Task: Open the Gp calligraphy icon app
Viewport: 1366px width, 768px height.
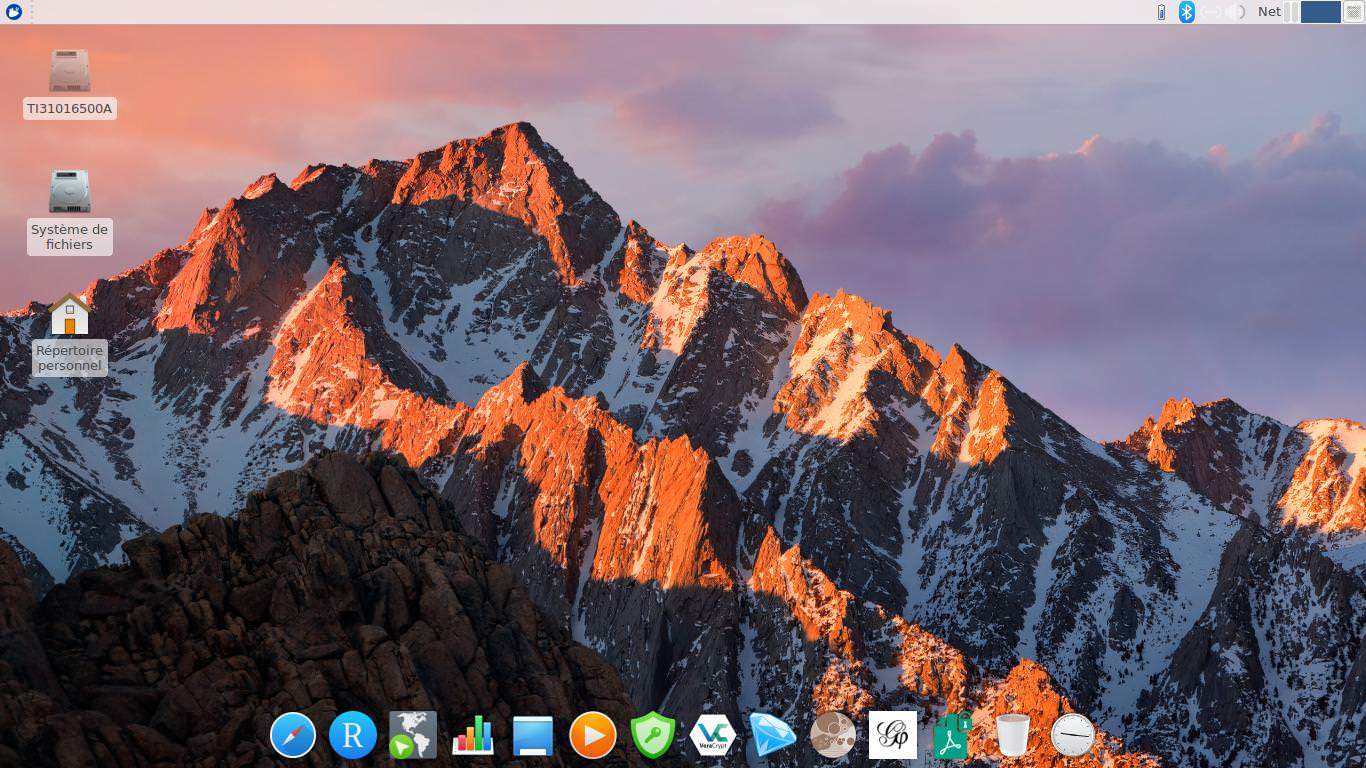Action: [893, 736]
